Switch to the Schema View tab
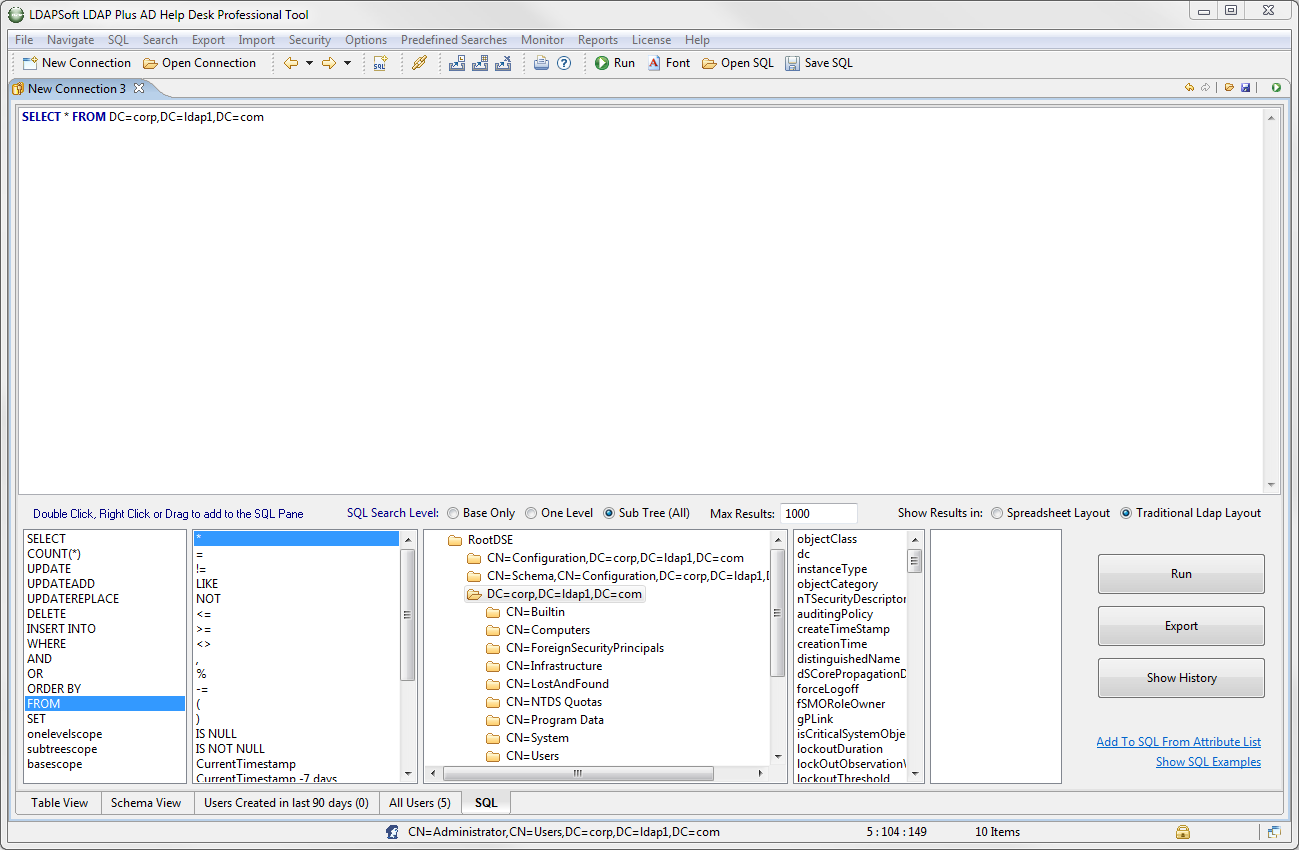 (x=146, y=803)
